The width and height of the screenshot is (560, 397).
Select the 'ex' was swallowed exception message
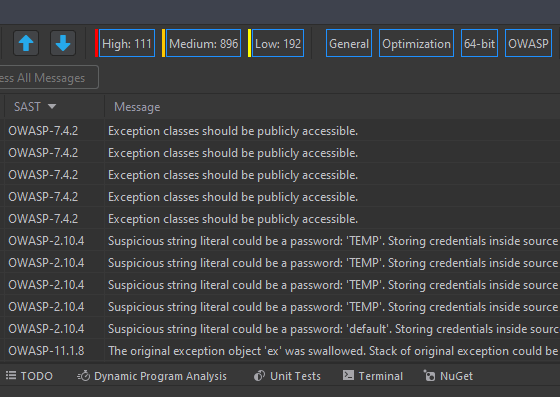point(334,351)
